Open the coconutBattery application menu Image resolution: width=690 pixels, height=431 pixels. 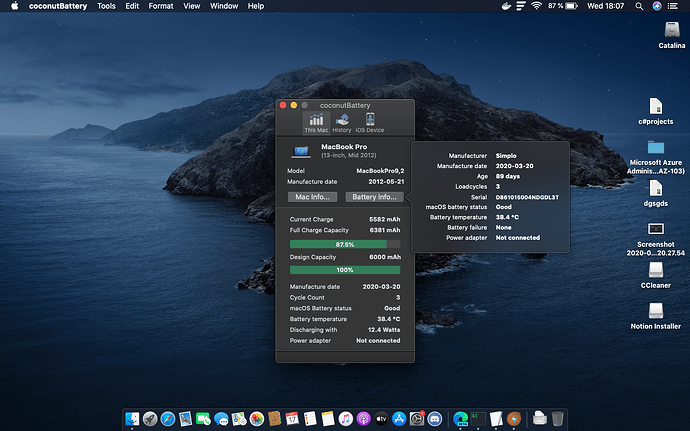58,6
